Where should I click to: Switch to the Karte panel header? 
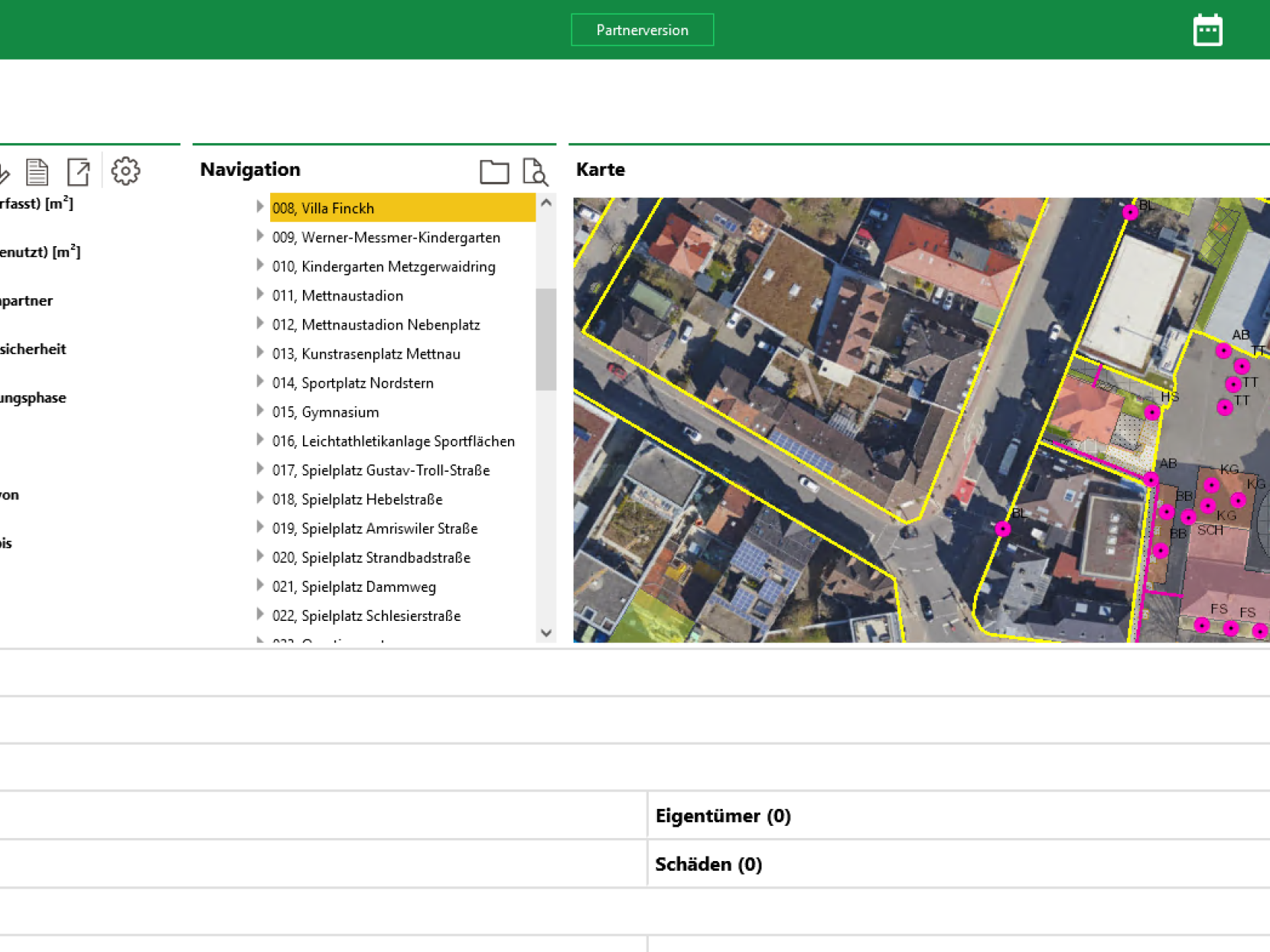[x=600, y=169]
